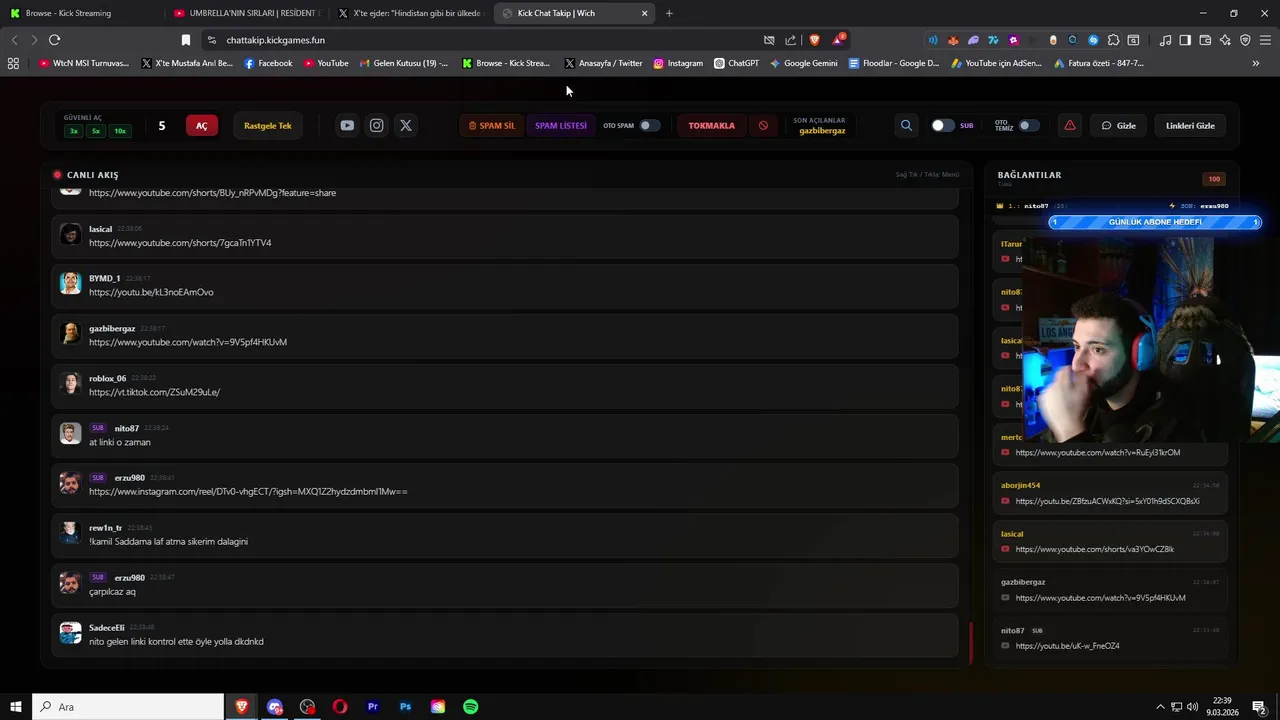Open Premiere Pro from the taskbar

coord(372,707)
